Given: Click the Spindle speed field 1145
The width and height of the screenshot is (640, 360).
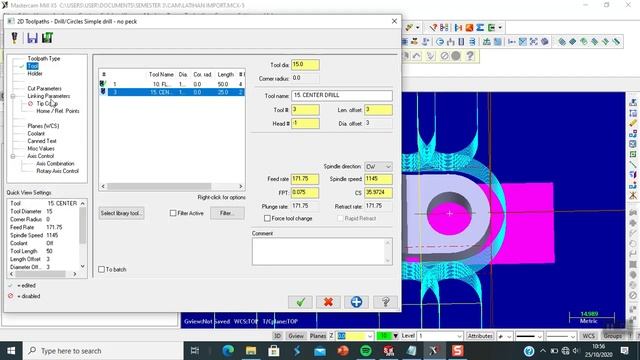Looking at the screenshot, I should 378,179.
